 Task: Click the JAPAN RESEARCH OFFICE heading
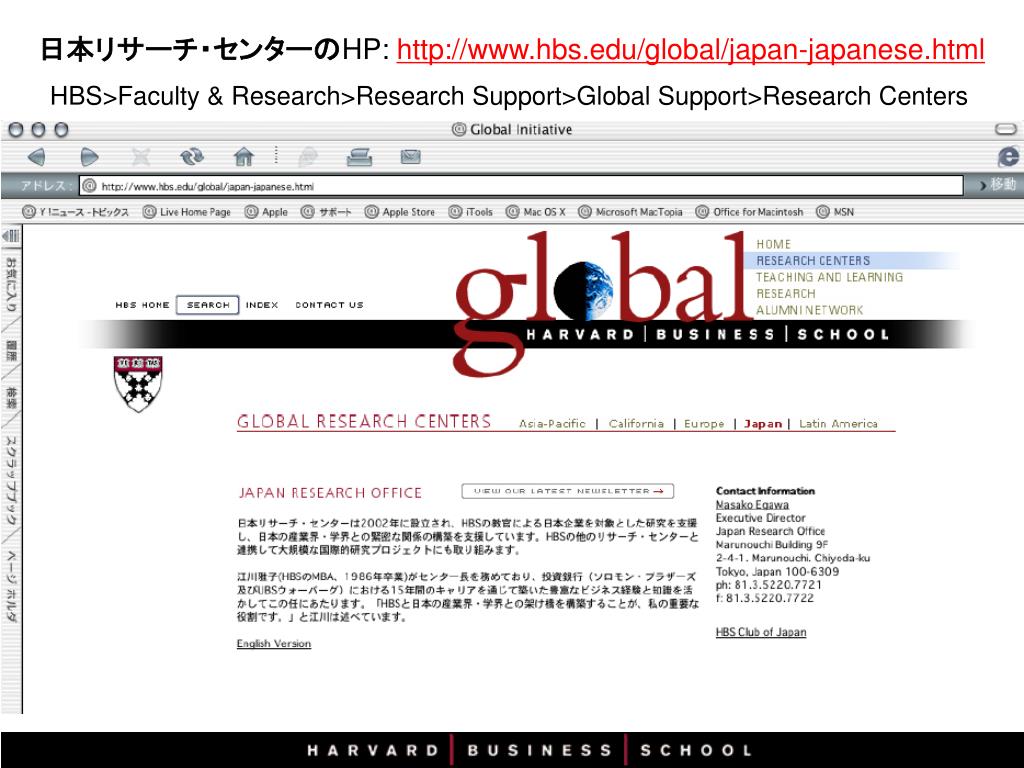(330, 493)
